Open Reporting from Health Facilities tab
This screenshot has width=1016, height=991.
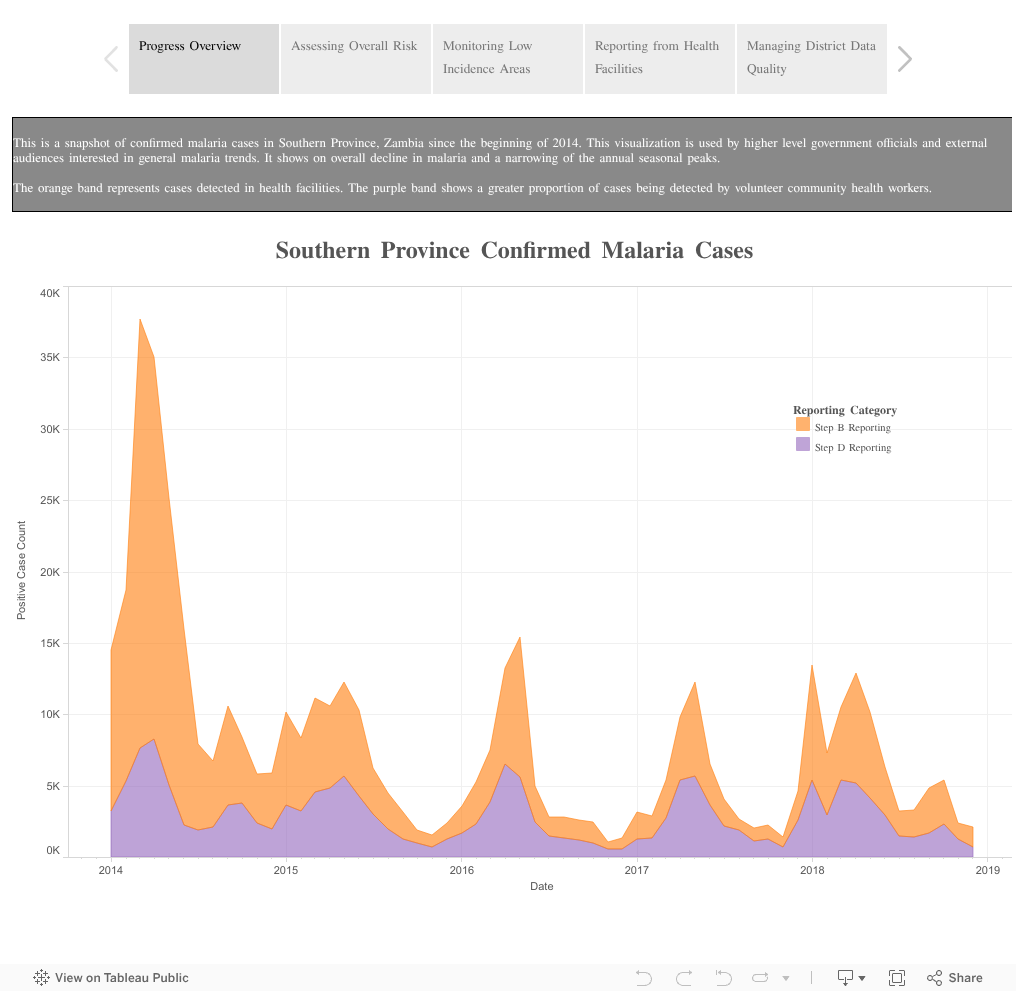coord(660,59)
